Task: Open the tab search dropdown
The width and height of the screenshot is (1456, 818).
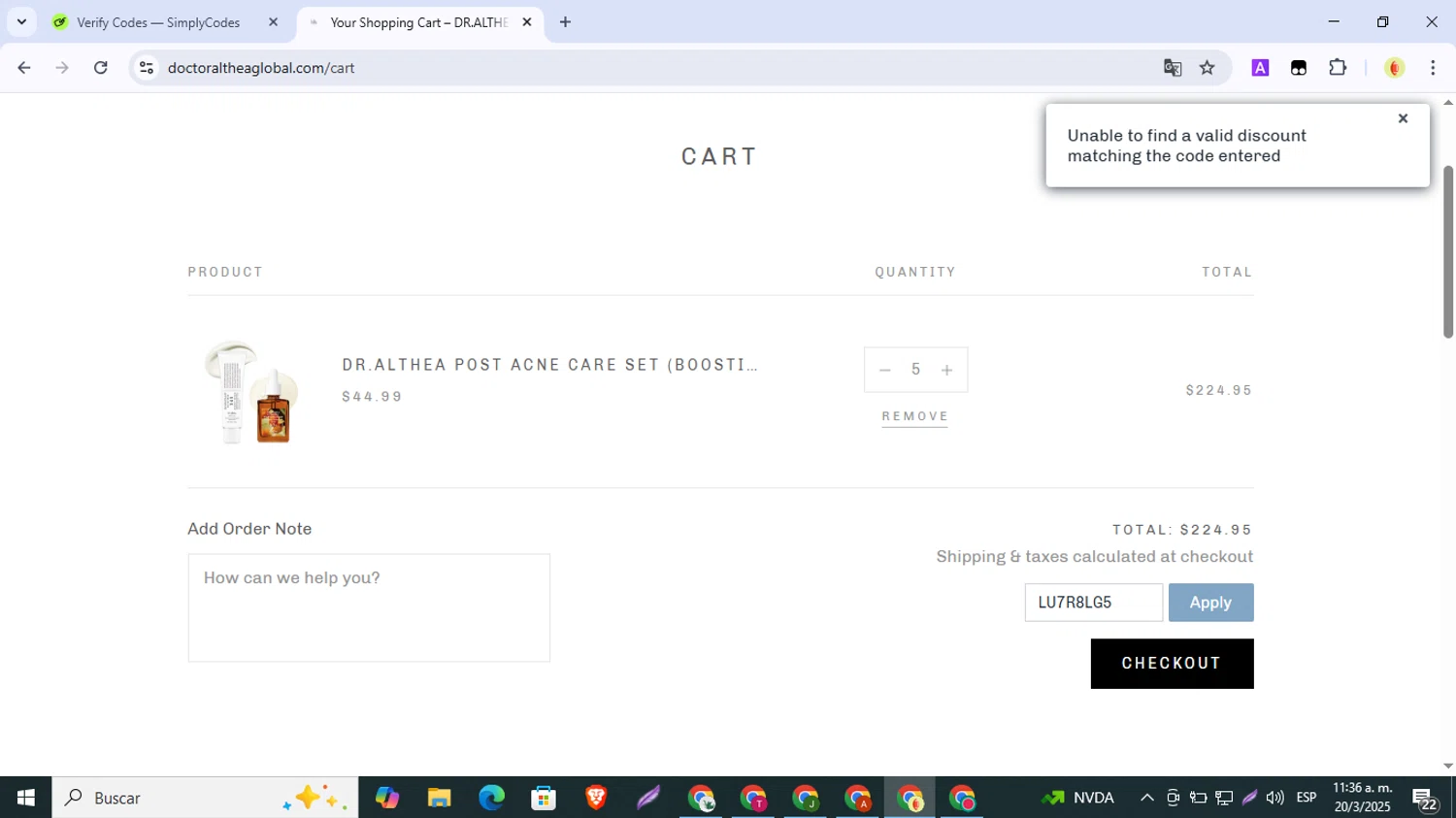Action: 21,22
